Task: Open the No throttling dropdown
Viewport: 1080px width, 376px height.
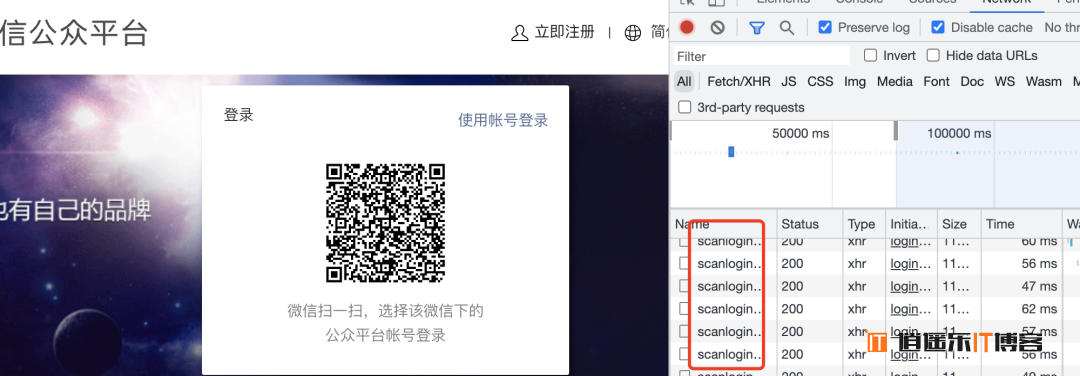Action: coord(1061,28)
